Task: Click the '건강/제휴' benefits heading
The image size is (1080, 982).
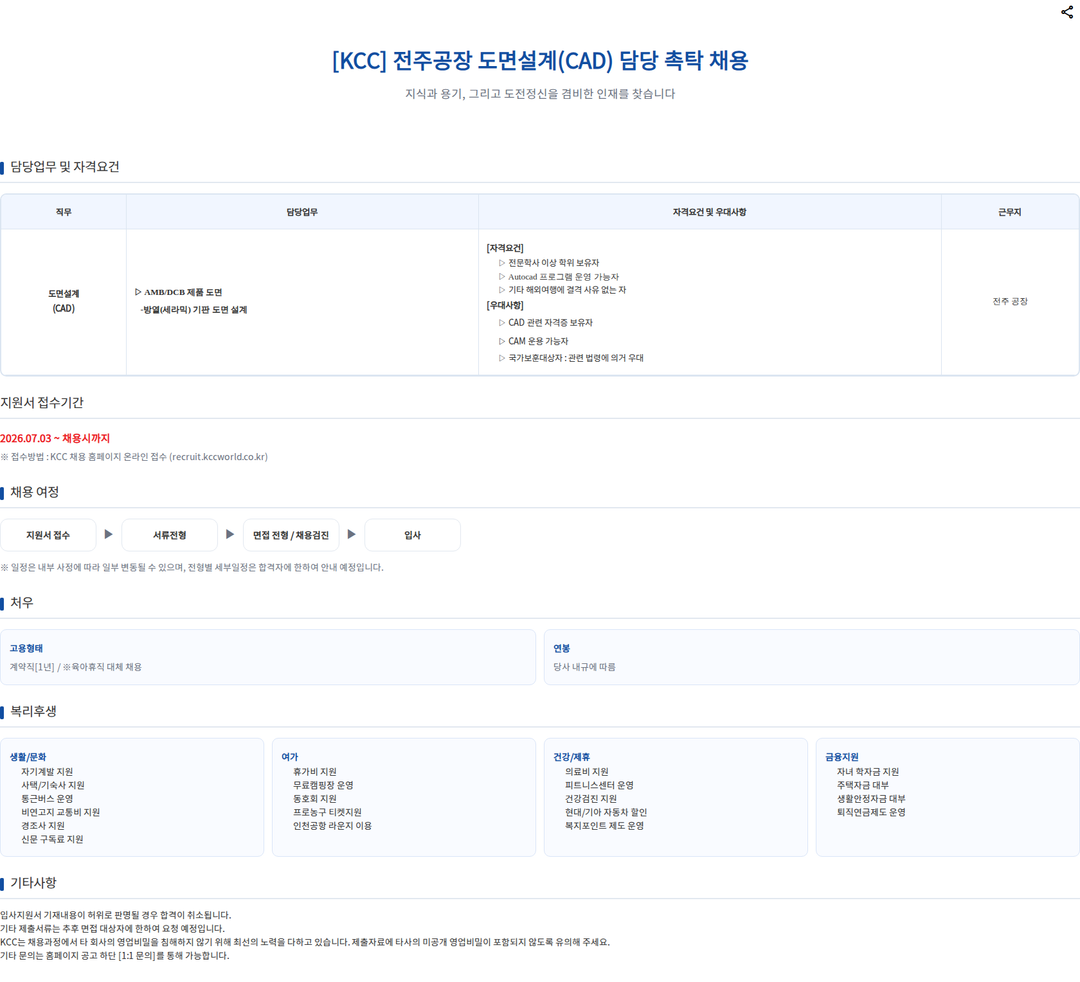Action: point(572,757)
